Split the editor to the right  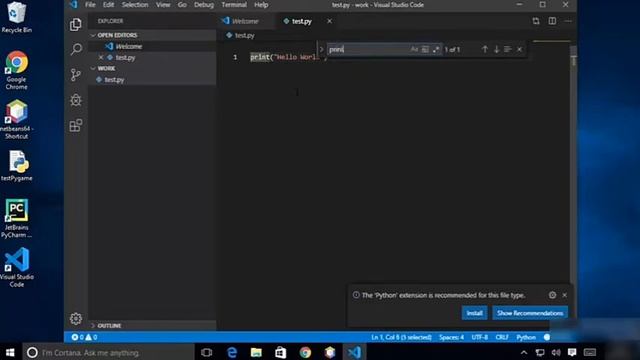coord(552,21)
